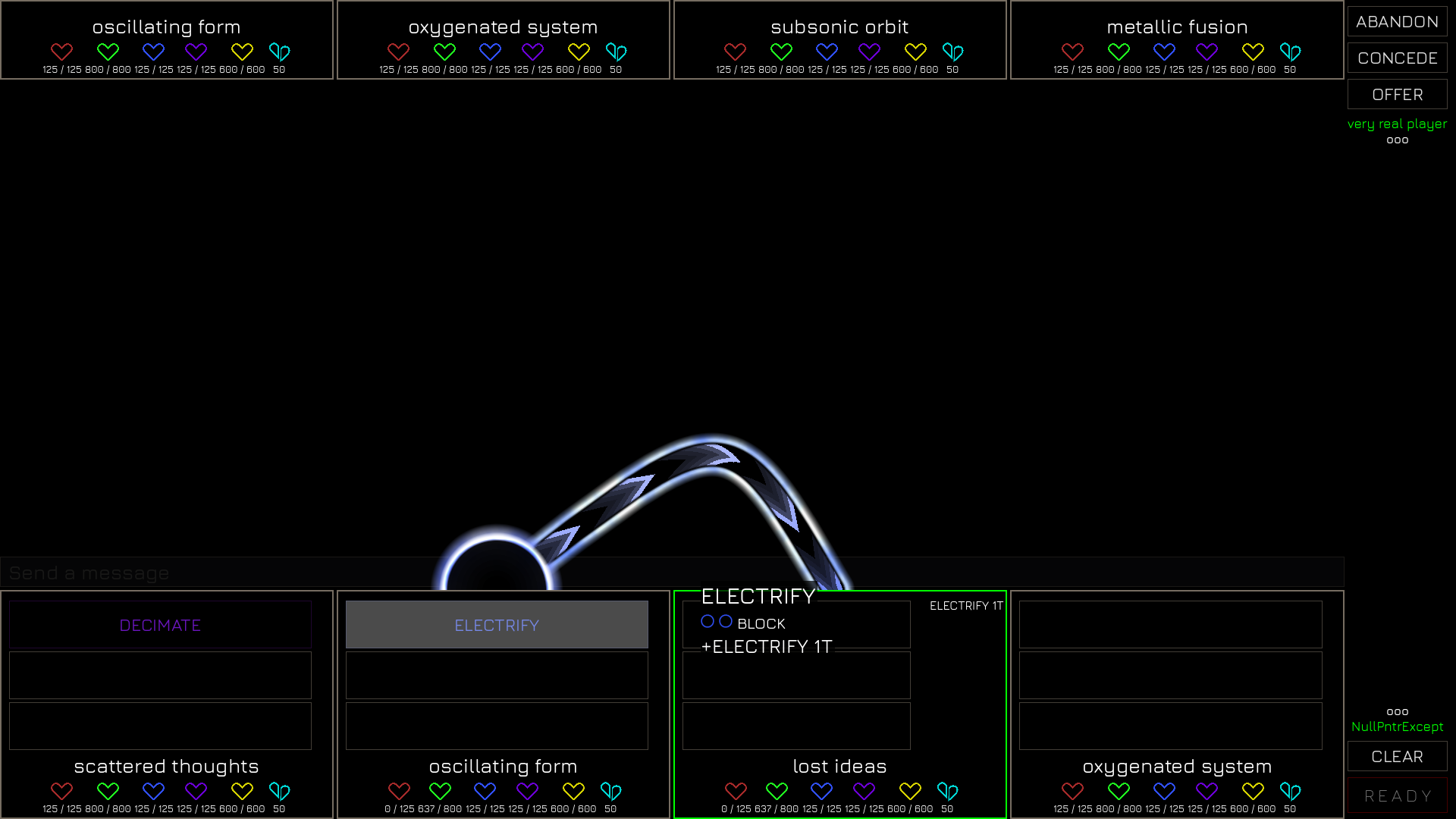
Task: Click green heart on bottom oscillating form card
Action: tap(440, 791)
